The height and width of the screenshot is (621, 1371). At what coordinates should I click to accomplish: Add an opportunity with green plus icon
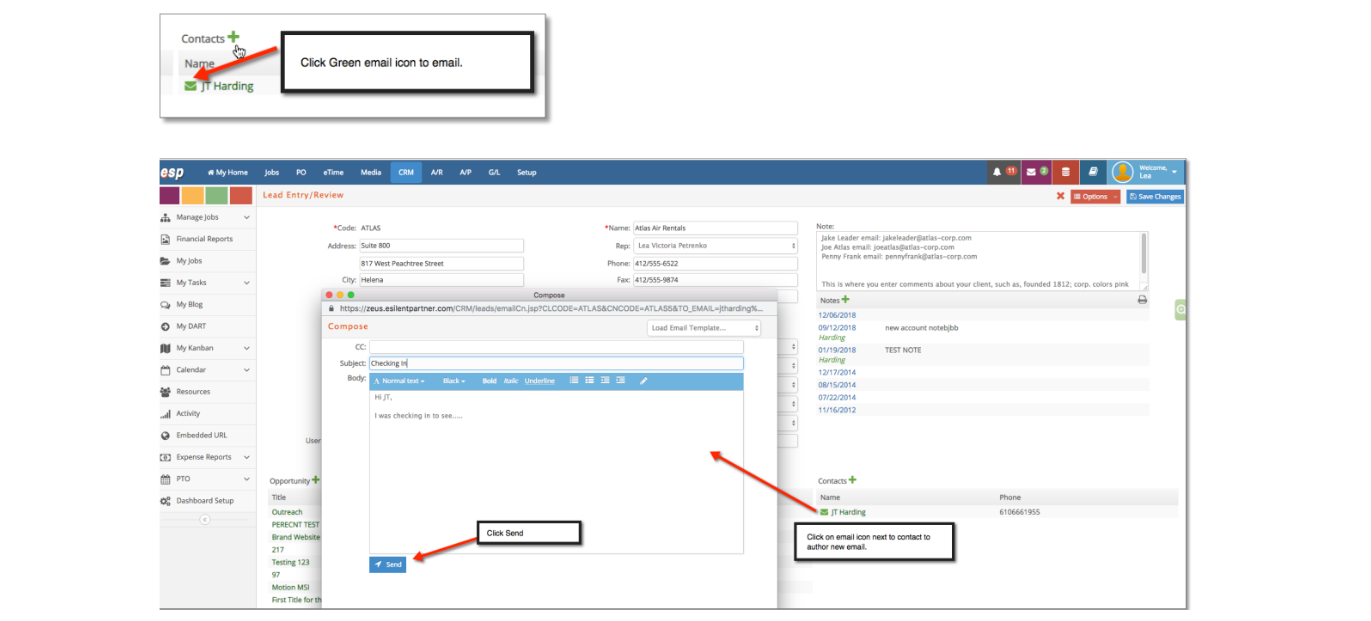pyautogui.click(x=316, y=480)
